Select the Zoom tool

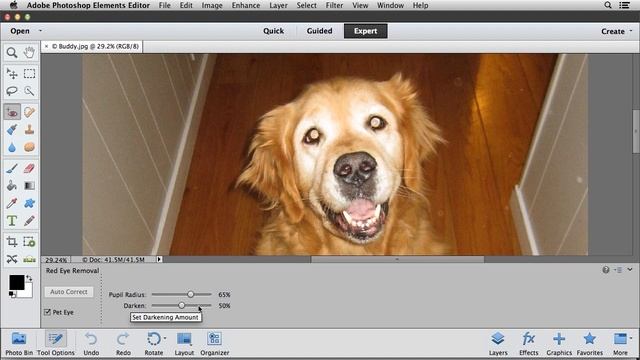(x=12, y=53)
